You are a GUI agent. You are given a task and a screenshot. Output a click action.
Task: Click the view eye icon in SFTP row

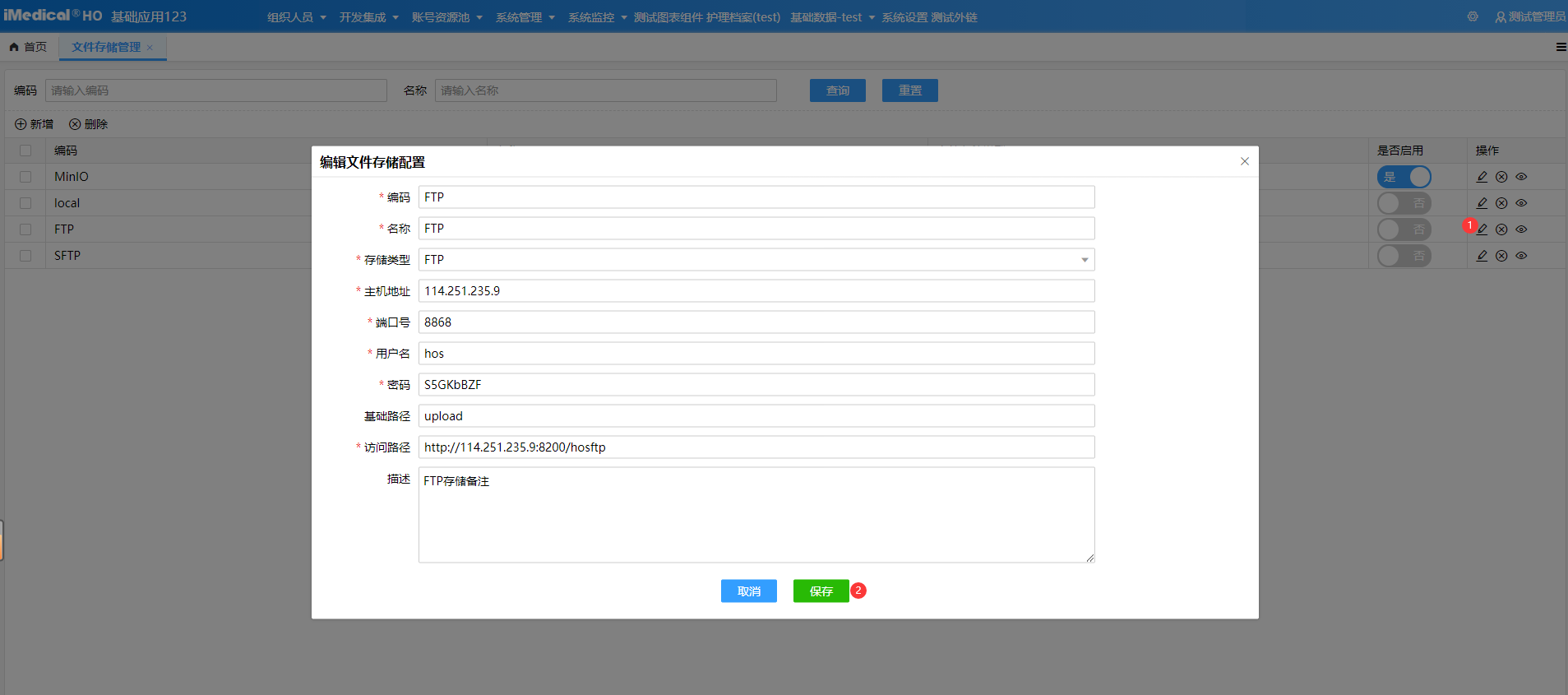point(1521,256)
